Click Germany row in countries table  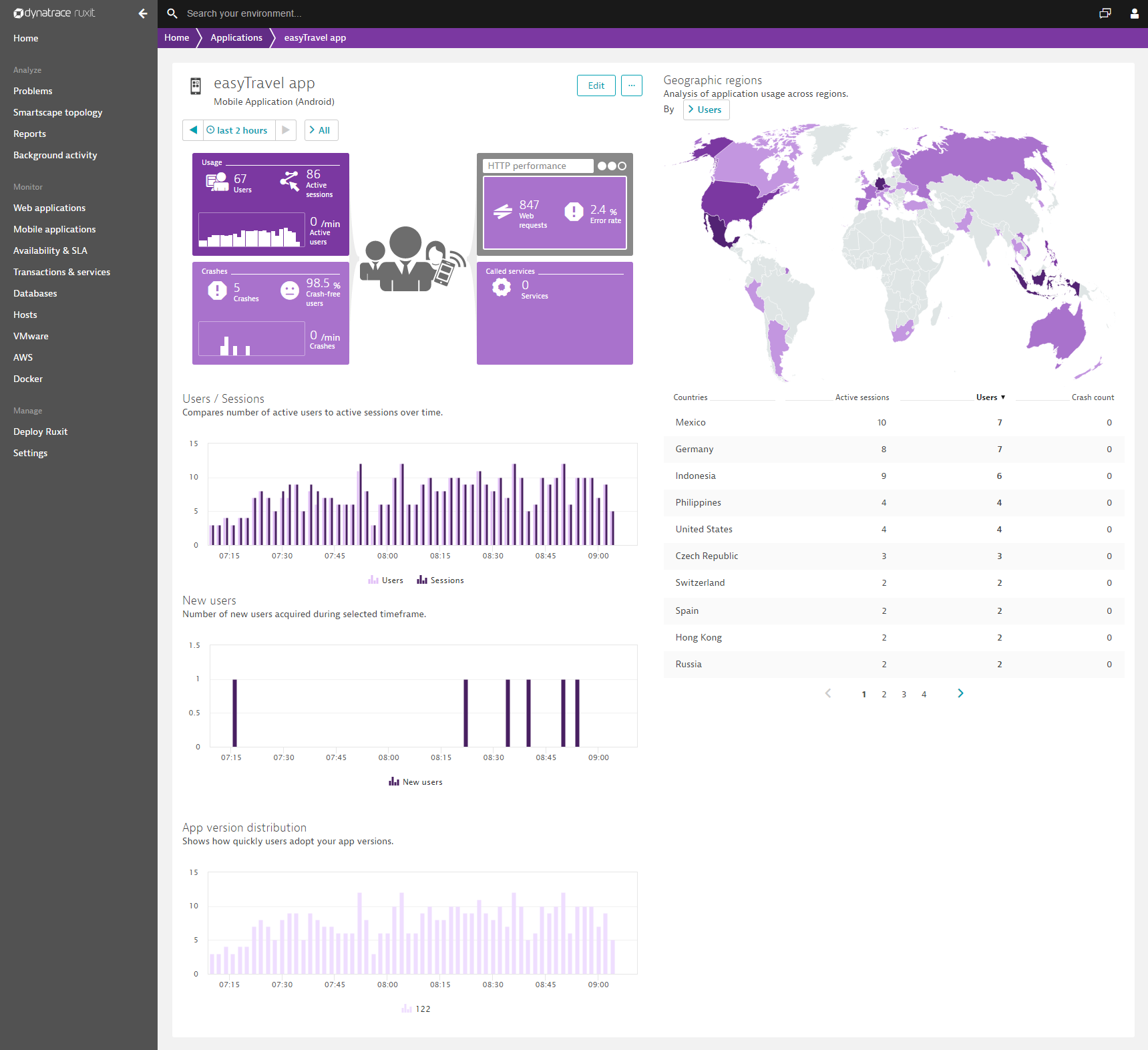pyautogui.click(x=894, y=450)
